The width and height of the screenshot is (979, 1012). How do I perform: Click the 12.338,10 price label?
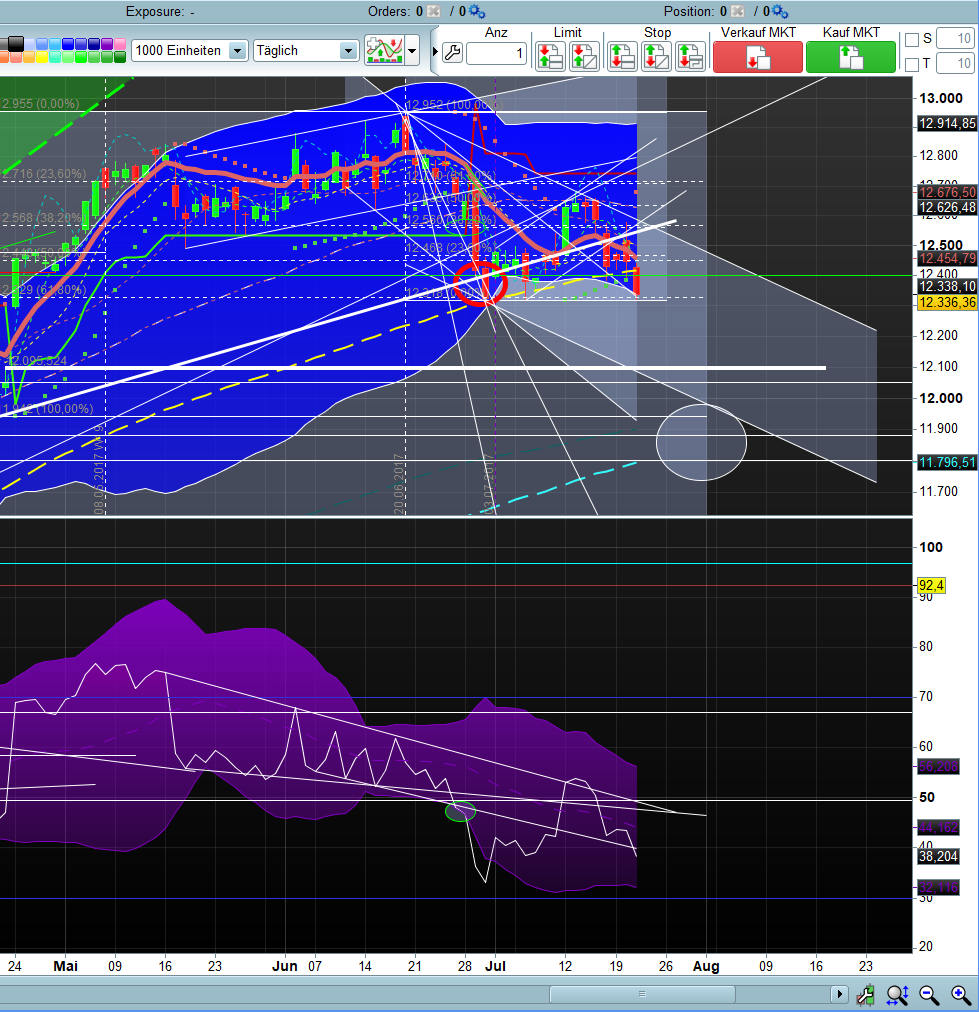coord(947,286)
